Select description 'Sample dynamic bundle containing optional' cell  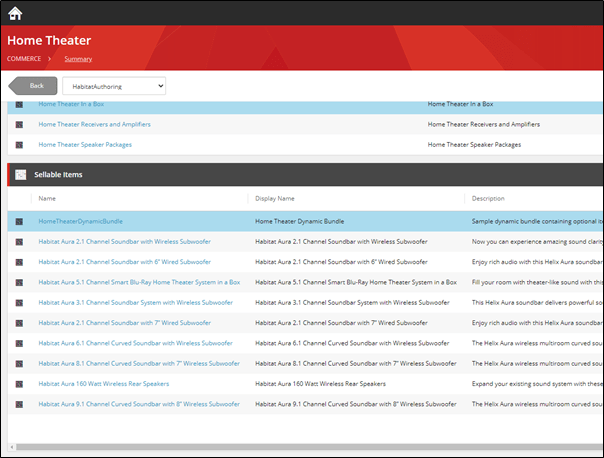(x=537, y=221)
